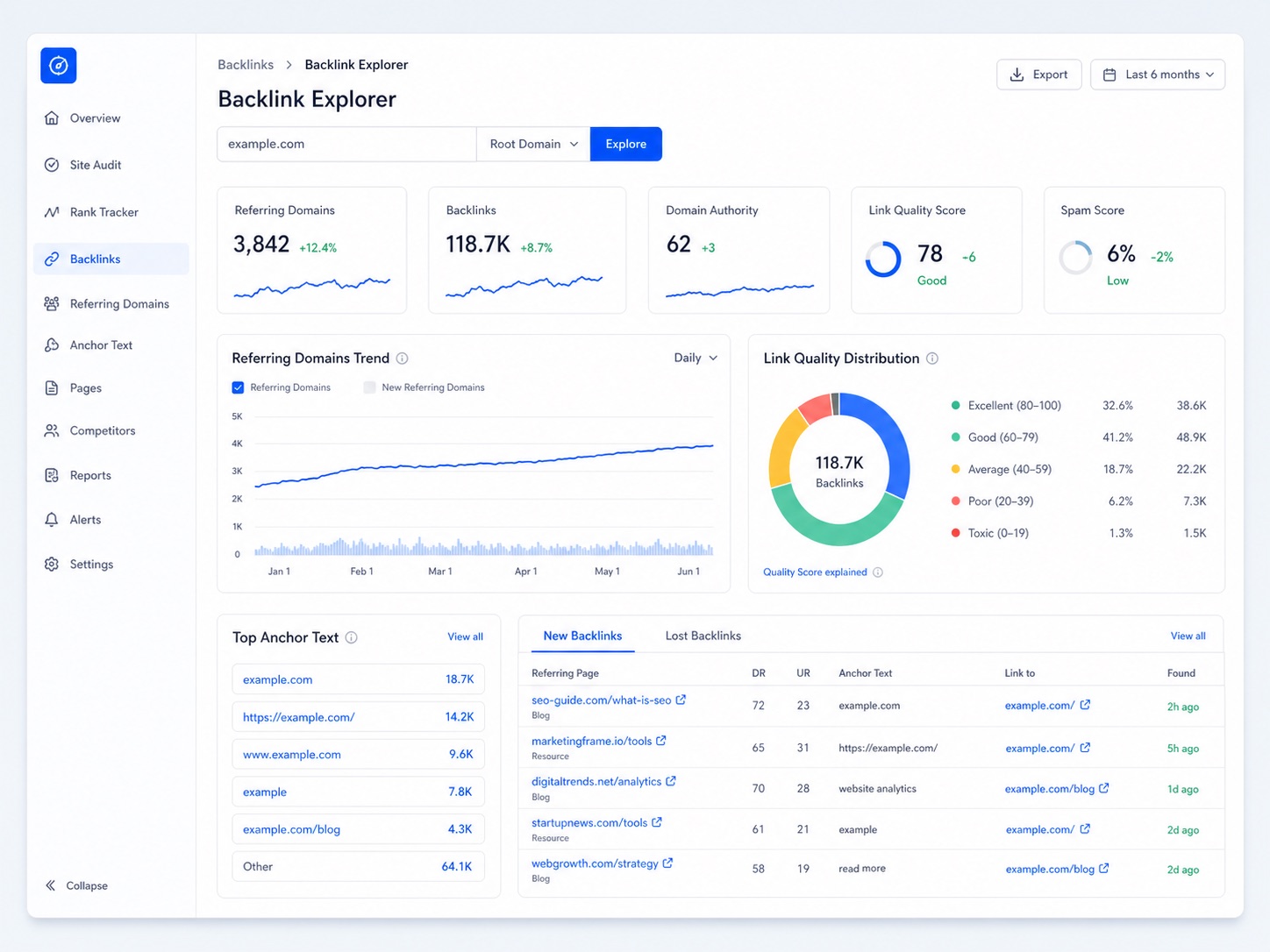Screen dimensions: 1270x952
Task: Click the example.com/blog anchor text row
Action: pyautogui.click(x=358, y=829)
